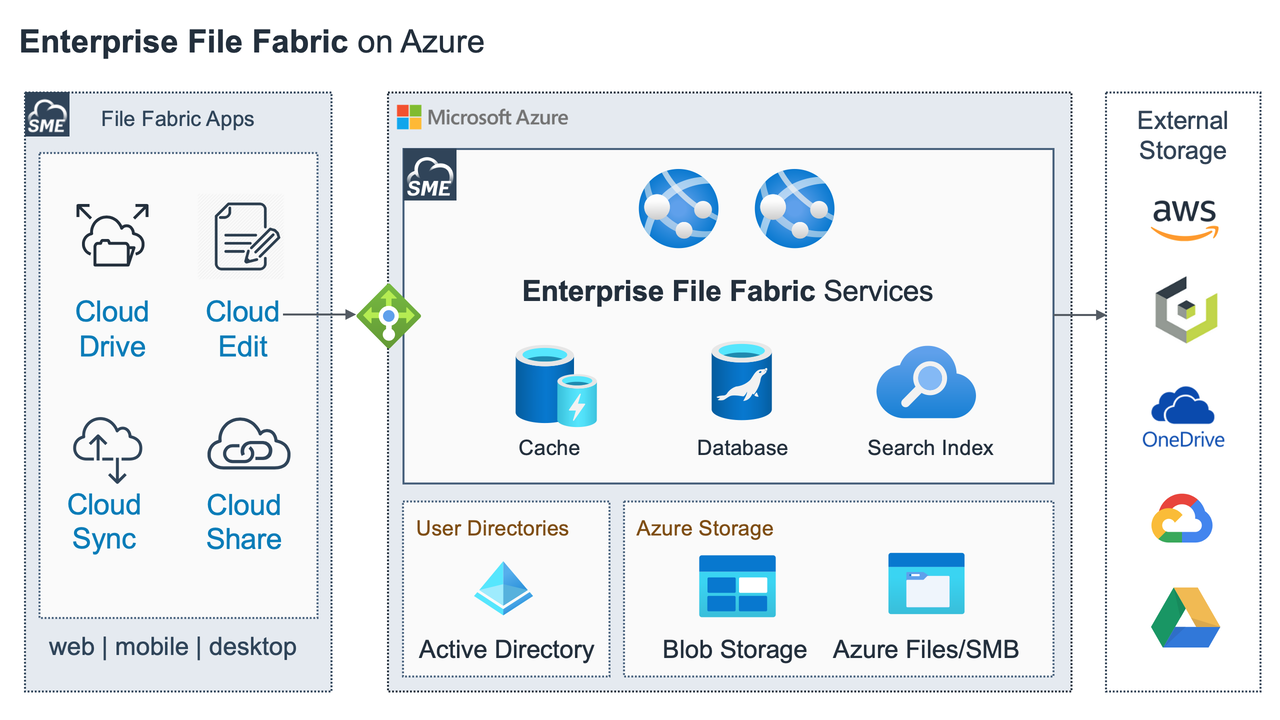Click the Blob Storage label
Screen dimensions: 1280x720
pos(735,650)
